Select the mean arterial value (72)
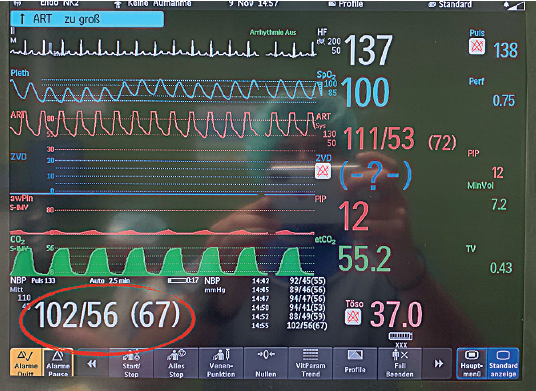This screenshot has width=536, height=391. [442, 142]
